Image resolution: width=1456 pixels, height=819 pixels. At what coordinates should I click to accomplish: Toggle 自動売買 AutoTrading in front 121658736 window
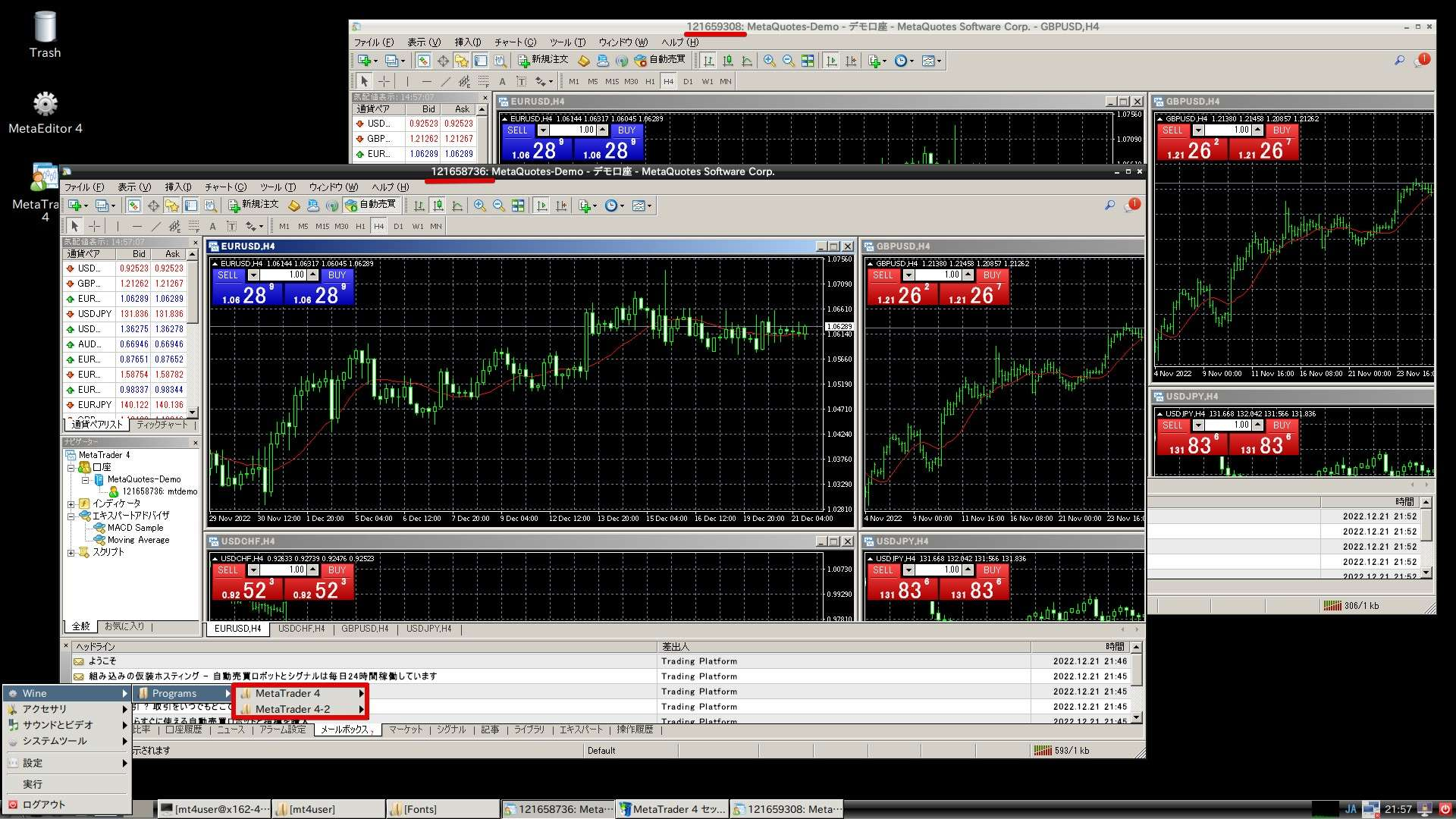point(371,205)
